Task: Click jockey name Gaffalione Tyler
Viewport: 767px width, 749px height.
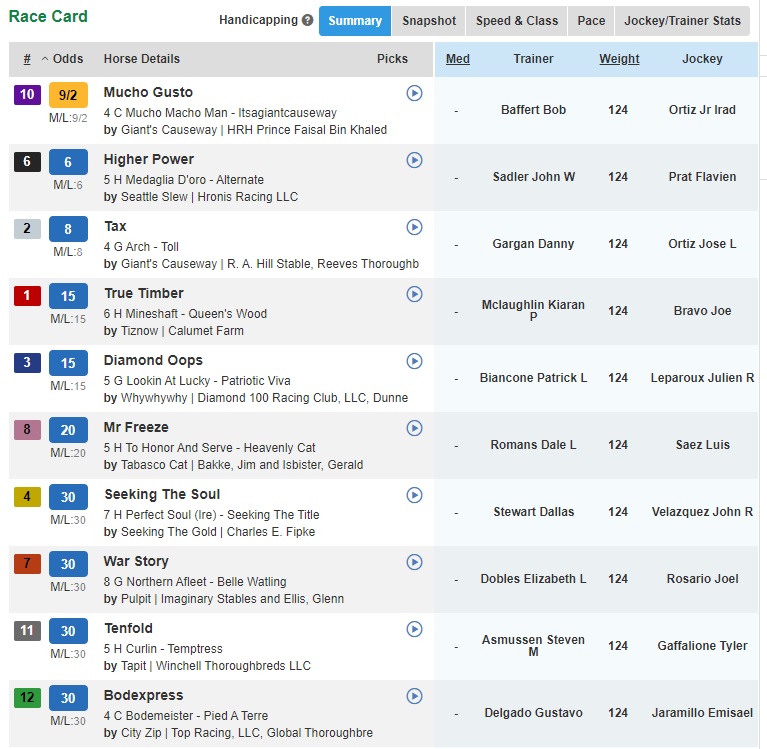Action: tap(702, 646)
